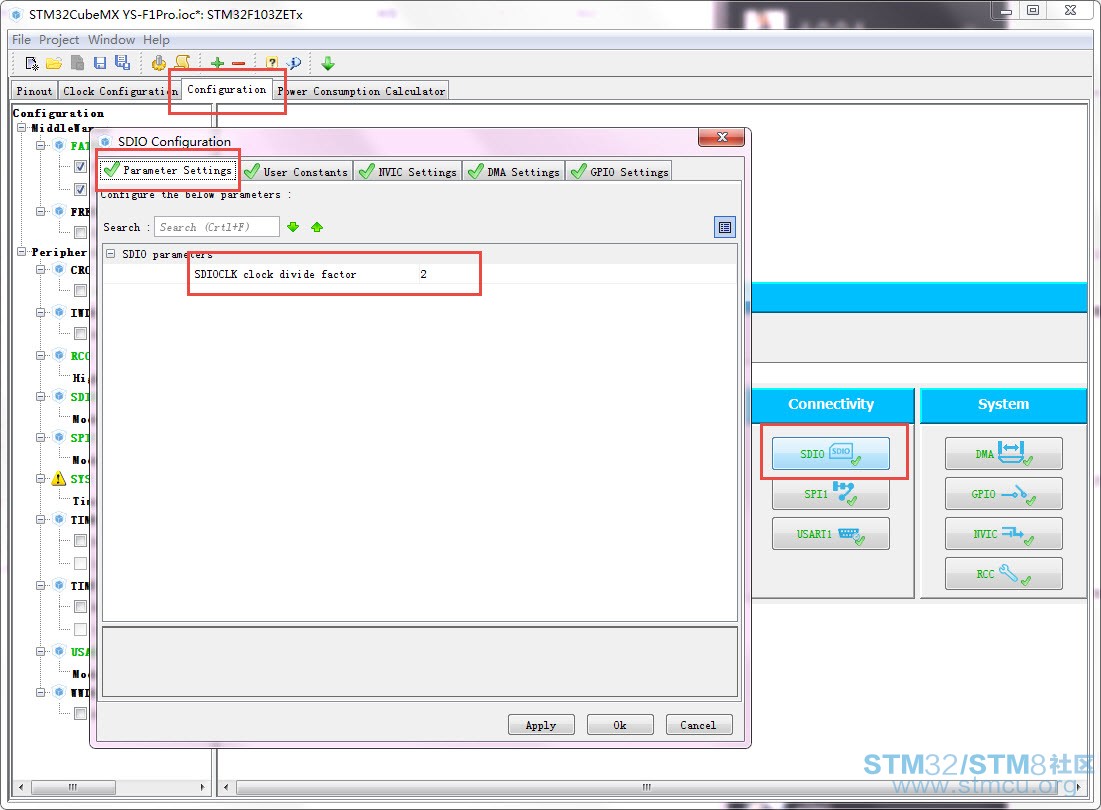Collapse the SDIO parameters group

click(111, 253)
